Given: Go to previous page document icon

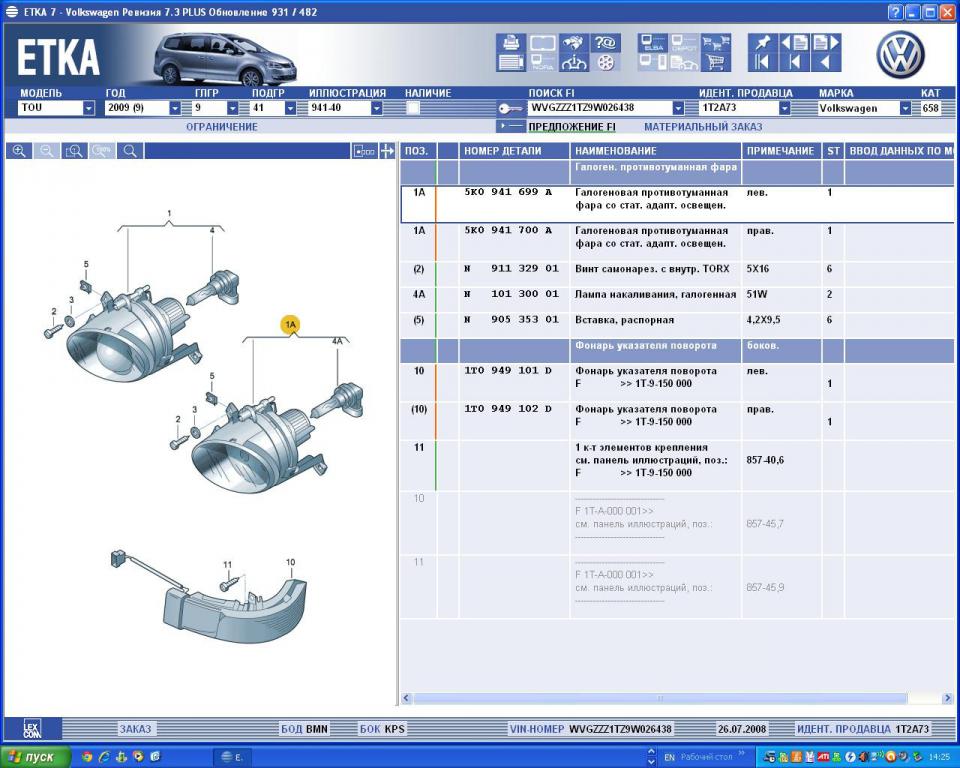Looking at the screenshot, I should (x=795, y=43).
